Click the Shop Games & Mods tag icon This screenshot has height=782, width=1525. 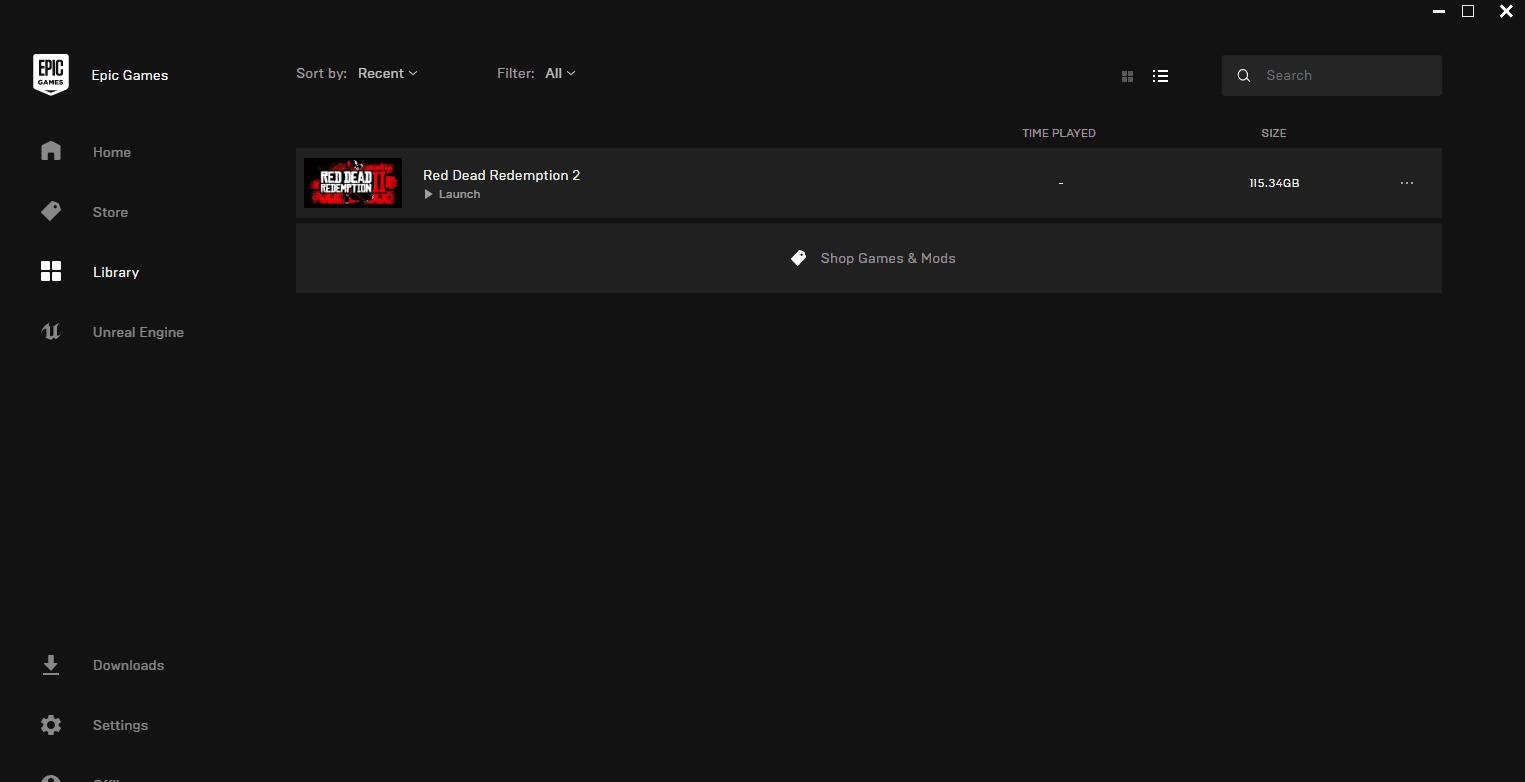tap(798, 258)
